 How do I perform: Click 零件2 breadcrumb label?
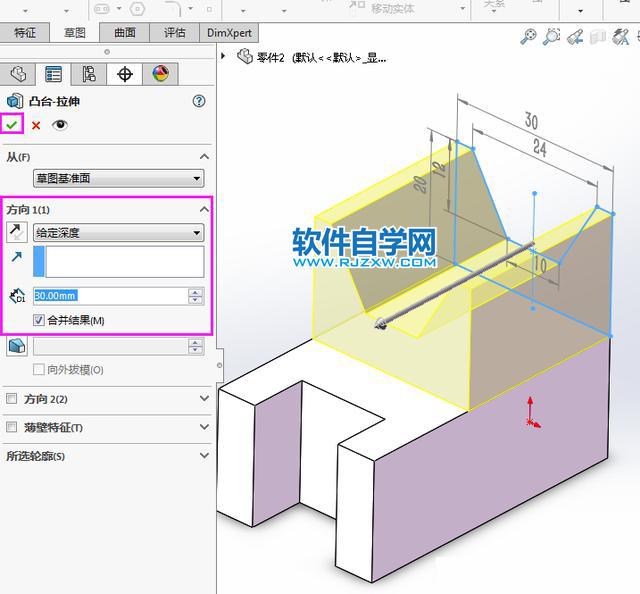(x=270, y=58)
